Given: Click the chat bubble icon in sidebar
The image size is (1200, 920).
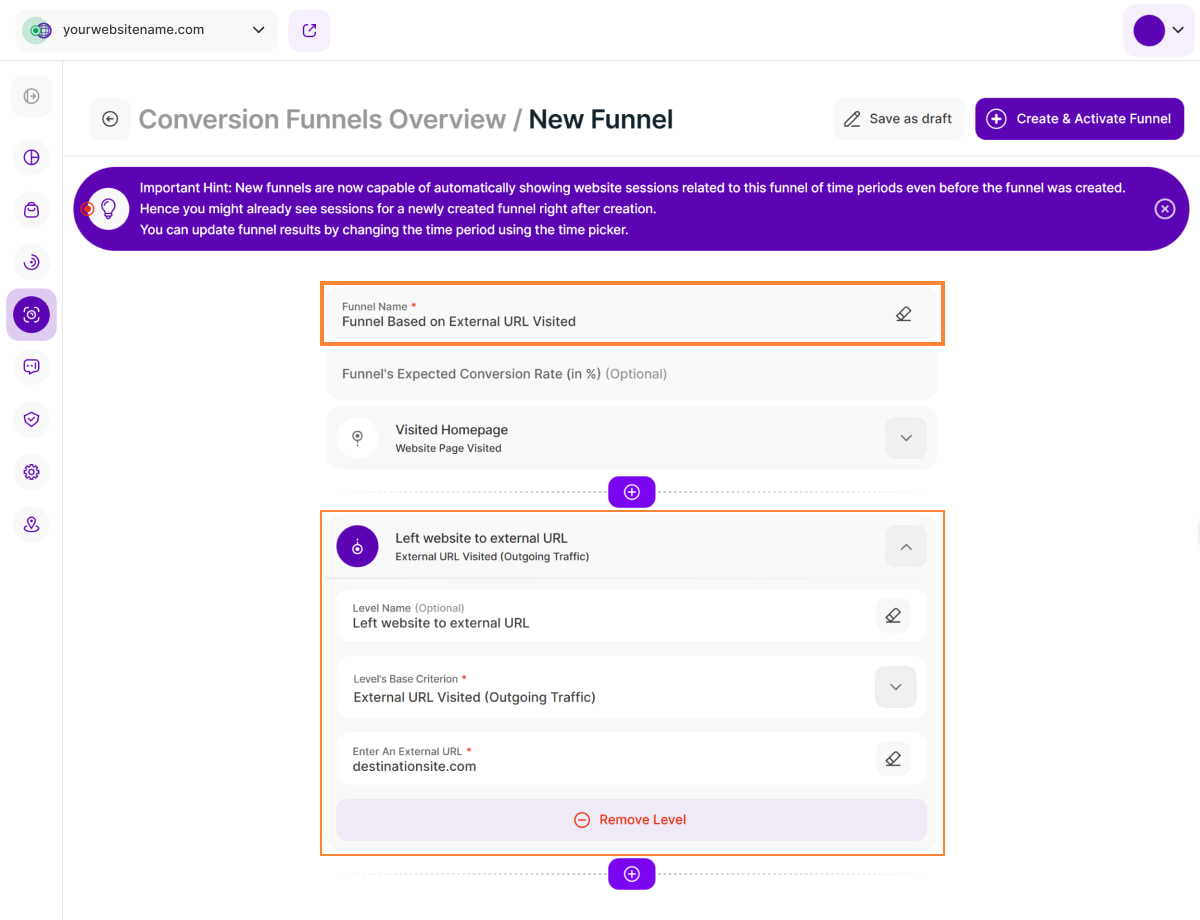Looking at the screenshot, I should 31,367.
